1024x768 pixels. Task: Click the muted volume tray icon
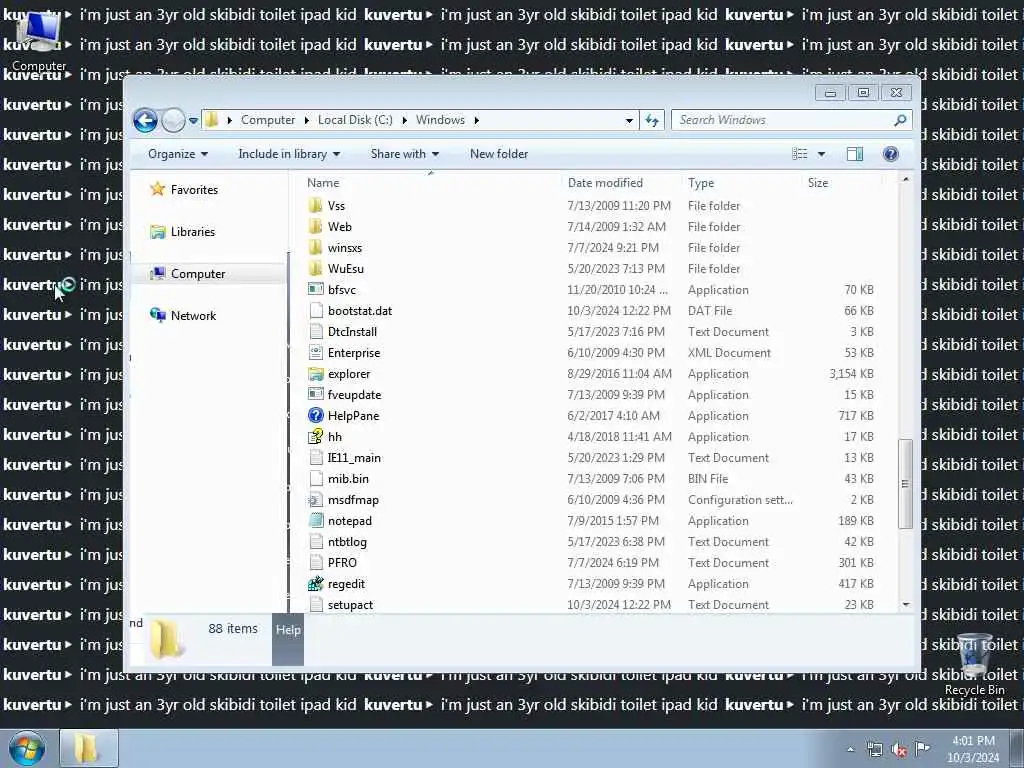(x=899, y=750)
